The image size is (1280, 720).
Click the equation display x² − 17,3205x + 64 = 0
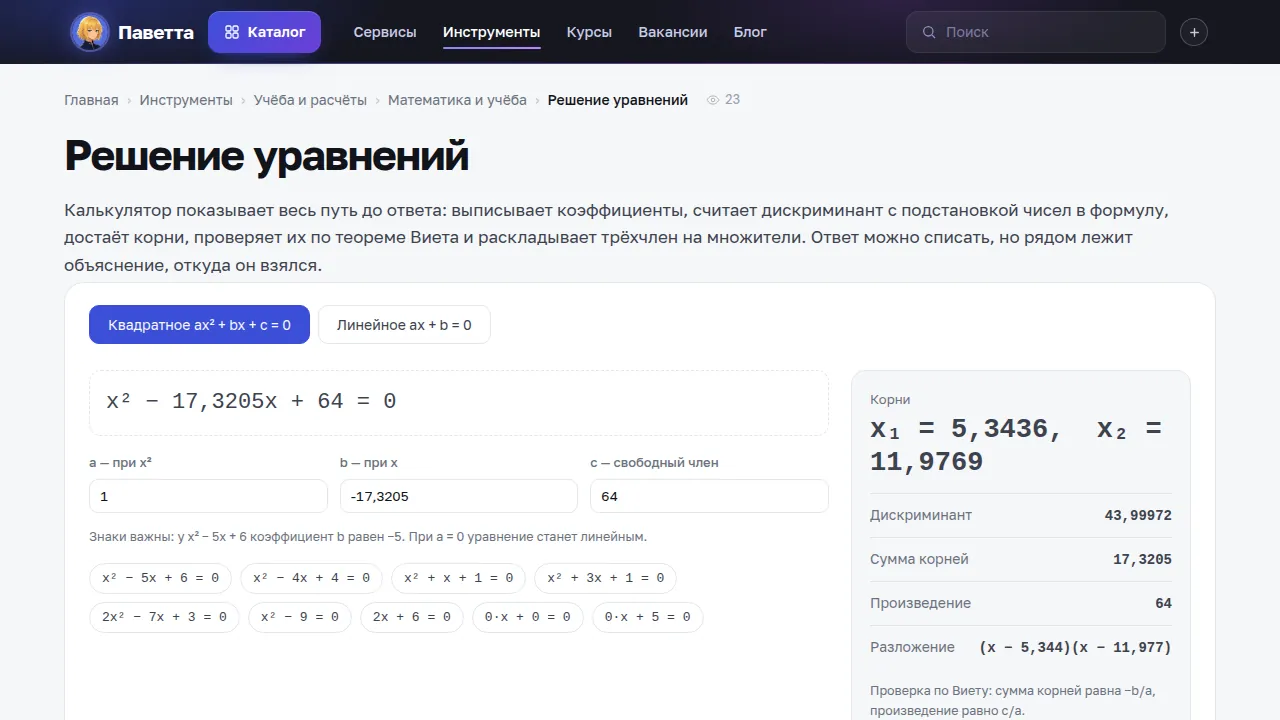point(459,403)
